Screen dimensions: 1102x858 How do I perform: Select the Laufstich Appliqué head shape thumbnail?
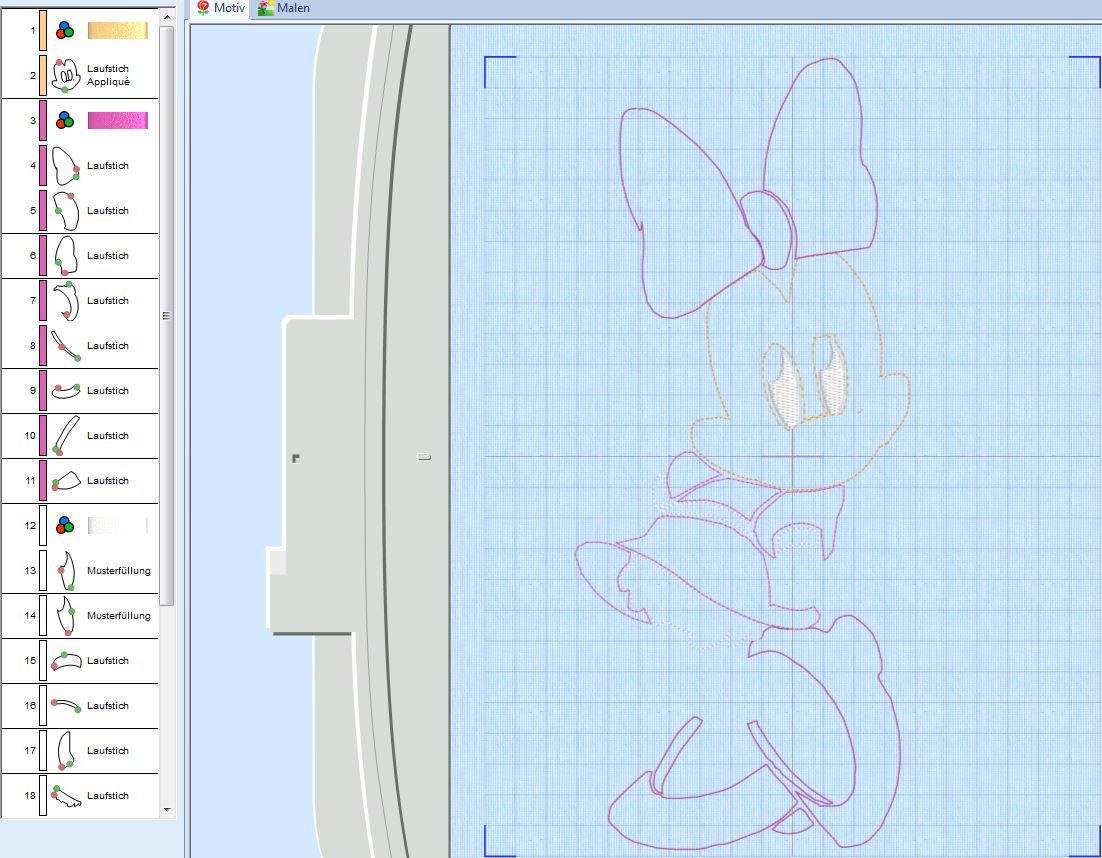tap(65, 76)
